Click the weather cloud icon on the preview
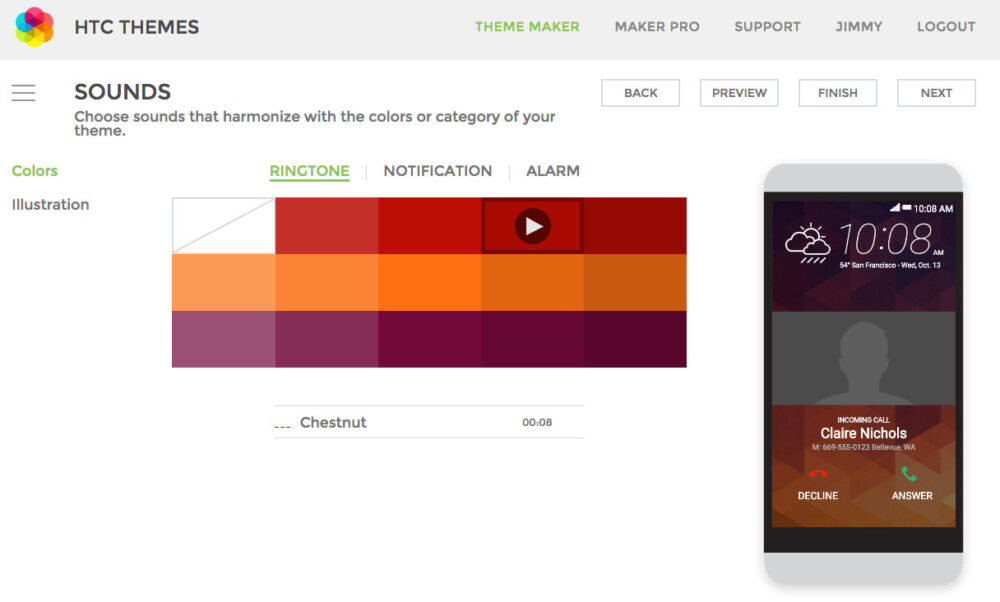Screen dimensions: 1000x602 pyautogui.click(x=808, y=240)
